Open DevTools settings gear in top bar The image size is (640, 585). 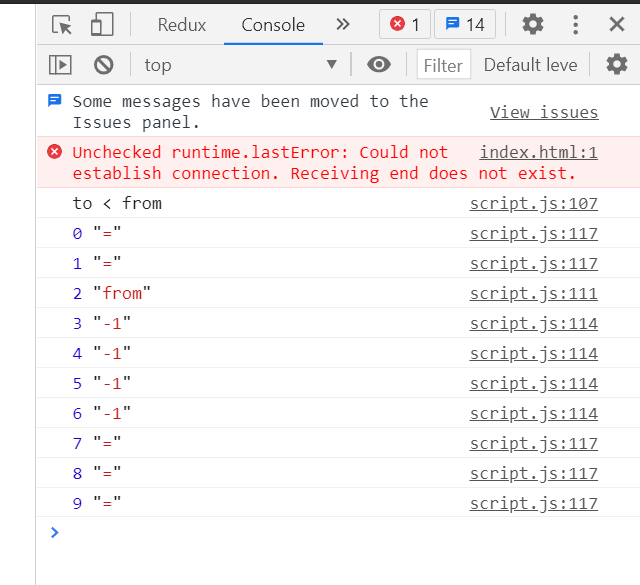click(x=533, y=24)
